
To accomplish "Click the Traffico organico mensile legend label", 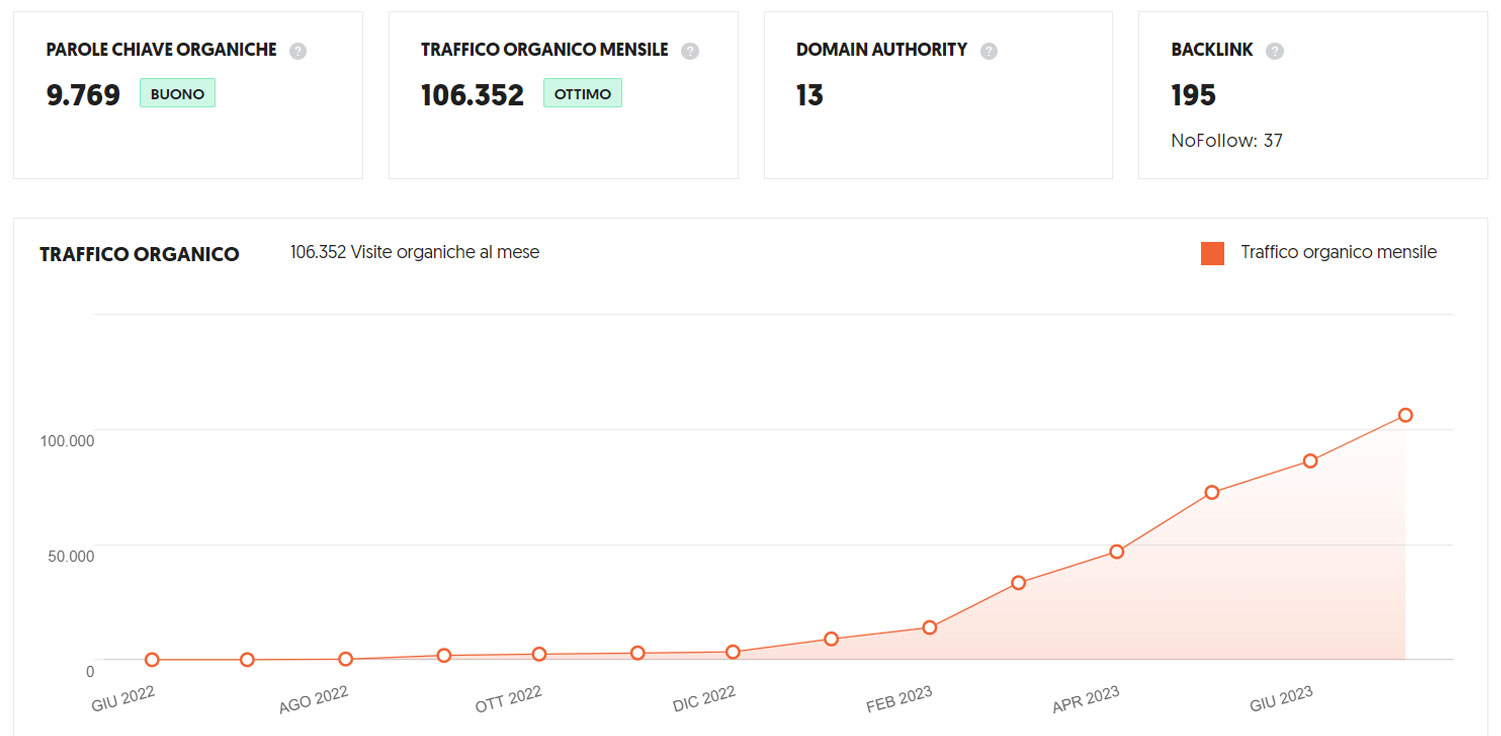I will (x=1338, y=253).
